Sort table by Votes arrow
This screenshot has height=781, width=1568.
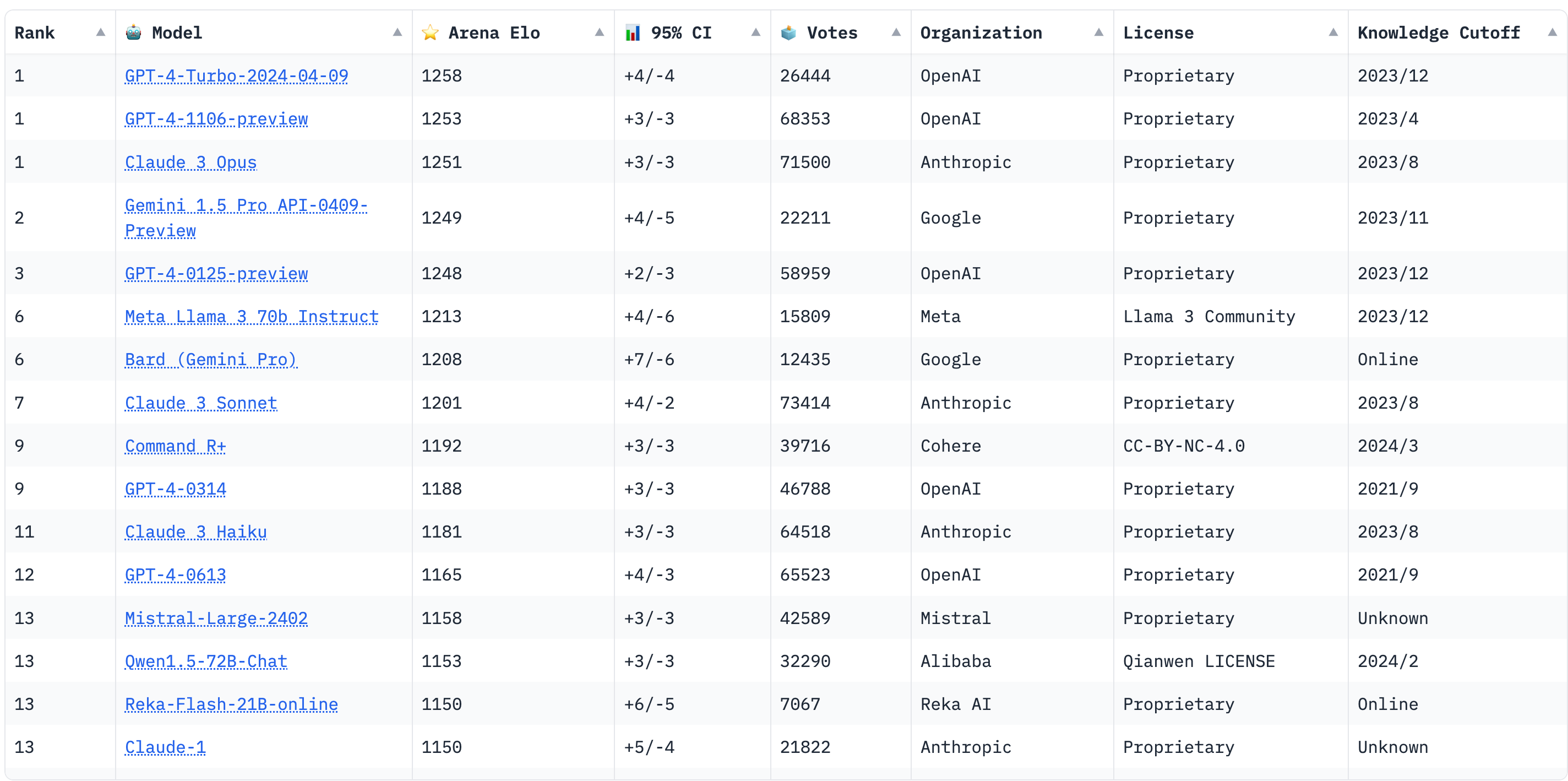[895, 32]
